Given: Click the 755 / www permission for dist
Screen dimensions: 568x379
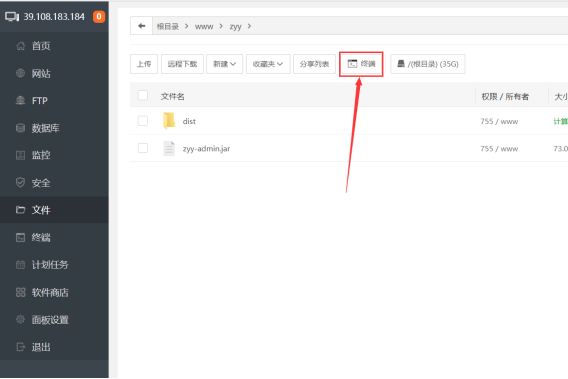Looking at the screenshot, I should click(499, 121).
